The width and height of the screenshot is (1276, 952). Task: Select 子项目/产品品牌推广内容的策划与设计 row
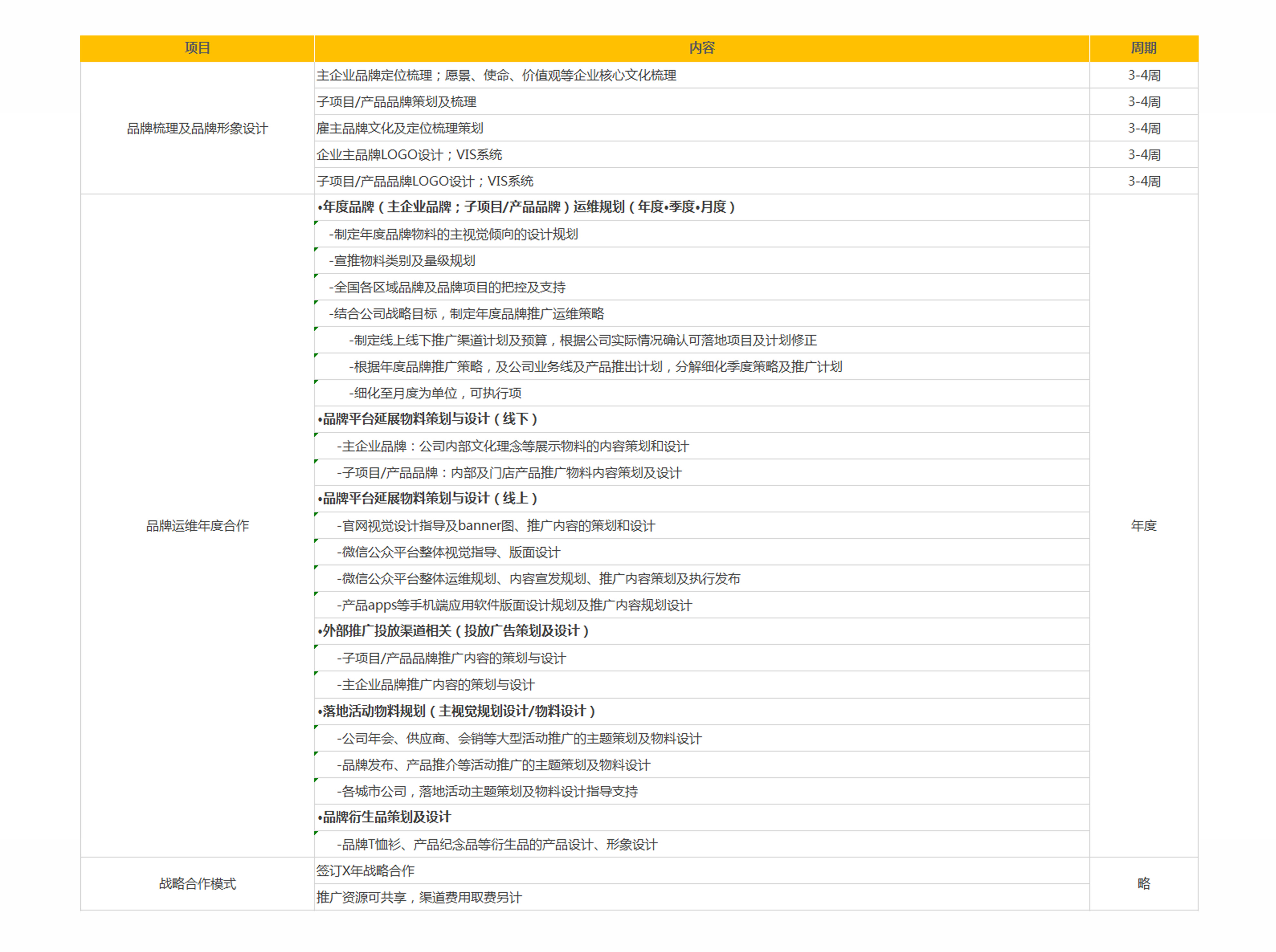(x=702, y=658)
